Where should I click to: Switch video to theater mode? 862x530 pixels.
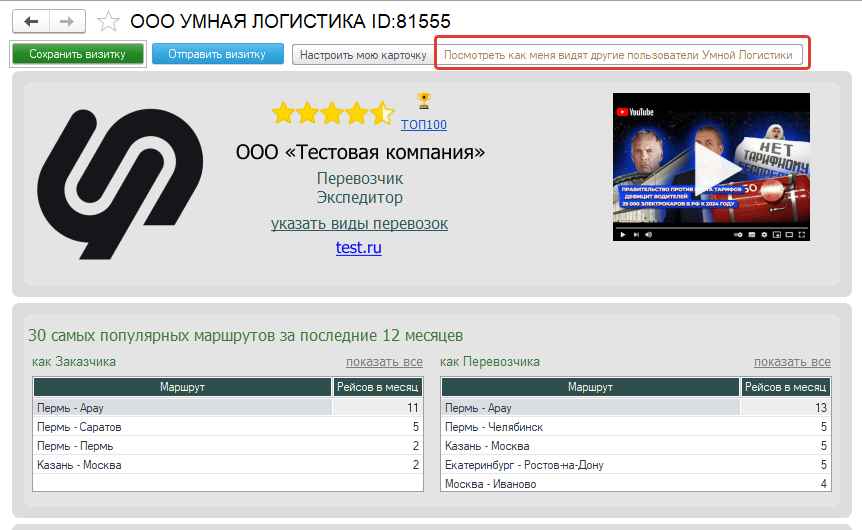click(789, 235)
